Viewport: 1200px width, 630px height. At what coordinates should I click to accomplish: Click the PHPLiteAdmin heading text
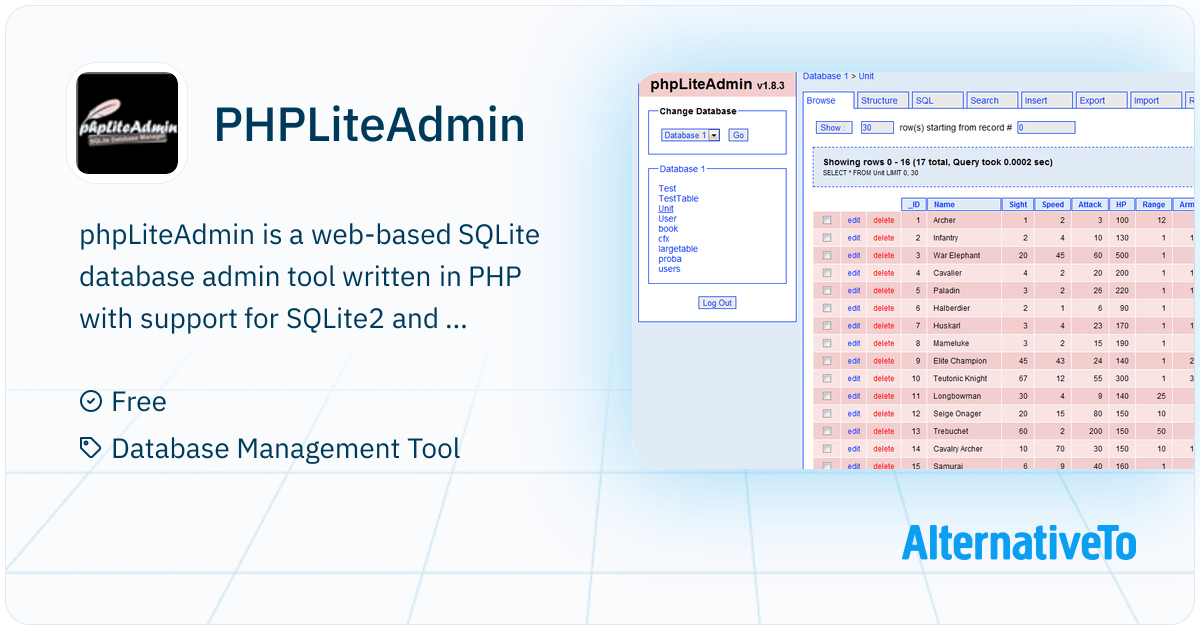370,125
